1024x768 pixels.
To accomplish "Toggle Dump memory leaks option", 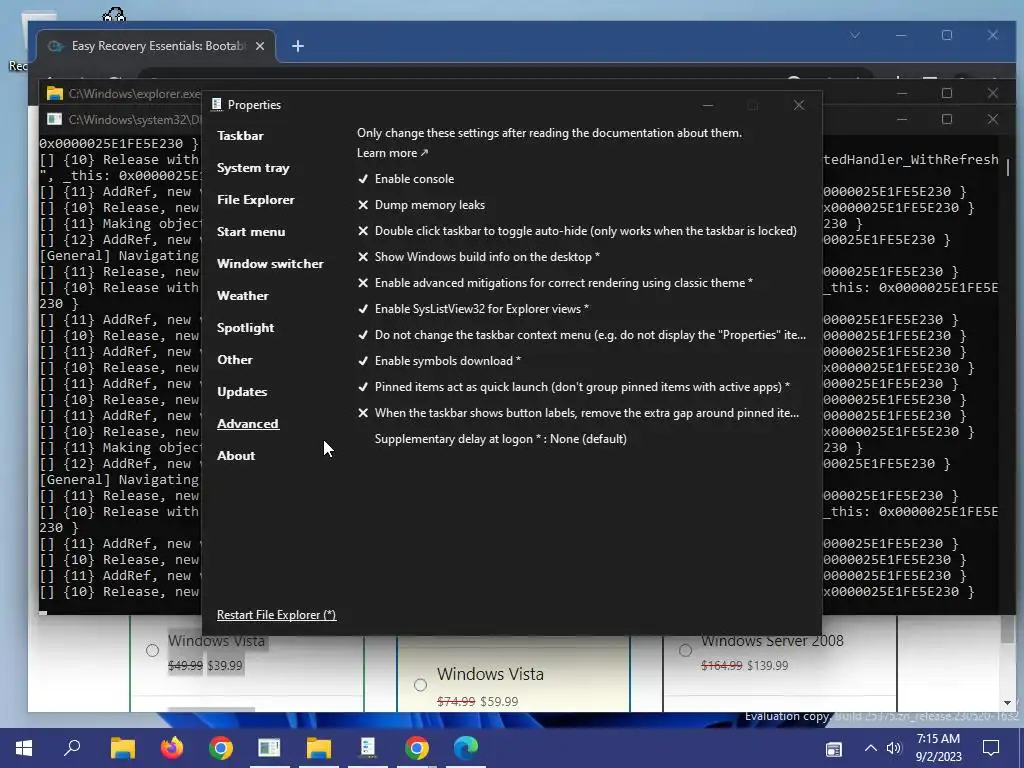I will coord(421,204).
